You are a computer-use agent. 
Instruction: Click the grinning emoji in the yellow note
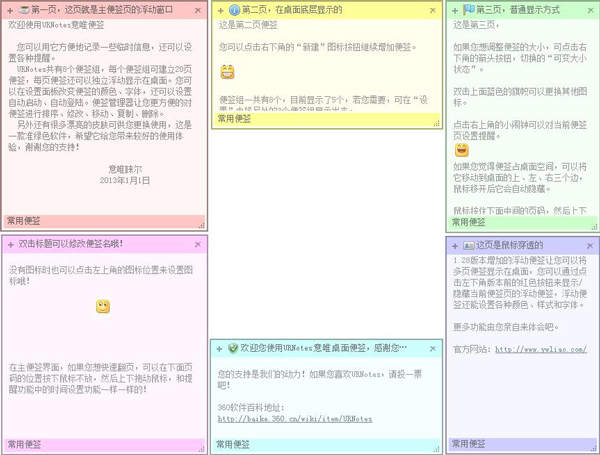[227, 72]
